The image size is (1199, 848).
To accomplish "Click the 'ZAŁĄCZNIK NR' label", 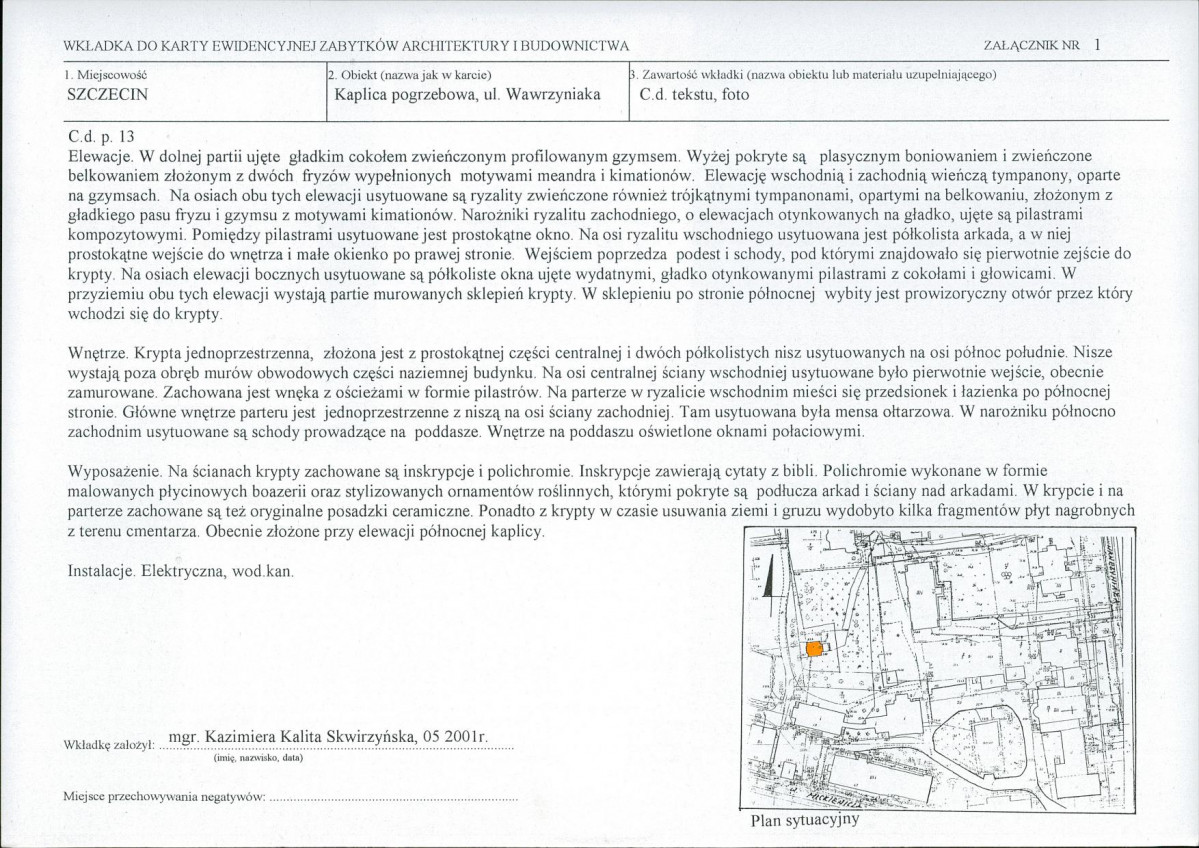I will click(x=1031, y=46).
